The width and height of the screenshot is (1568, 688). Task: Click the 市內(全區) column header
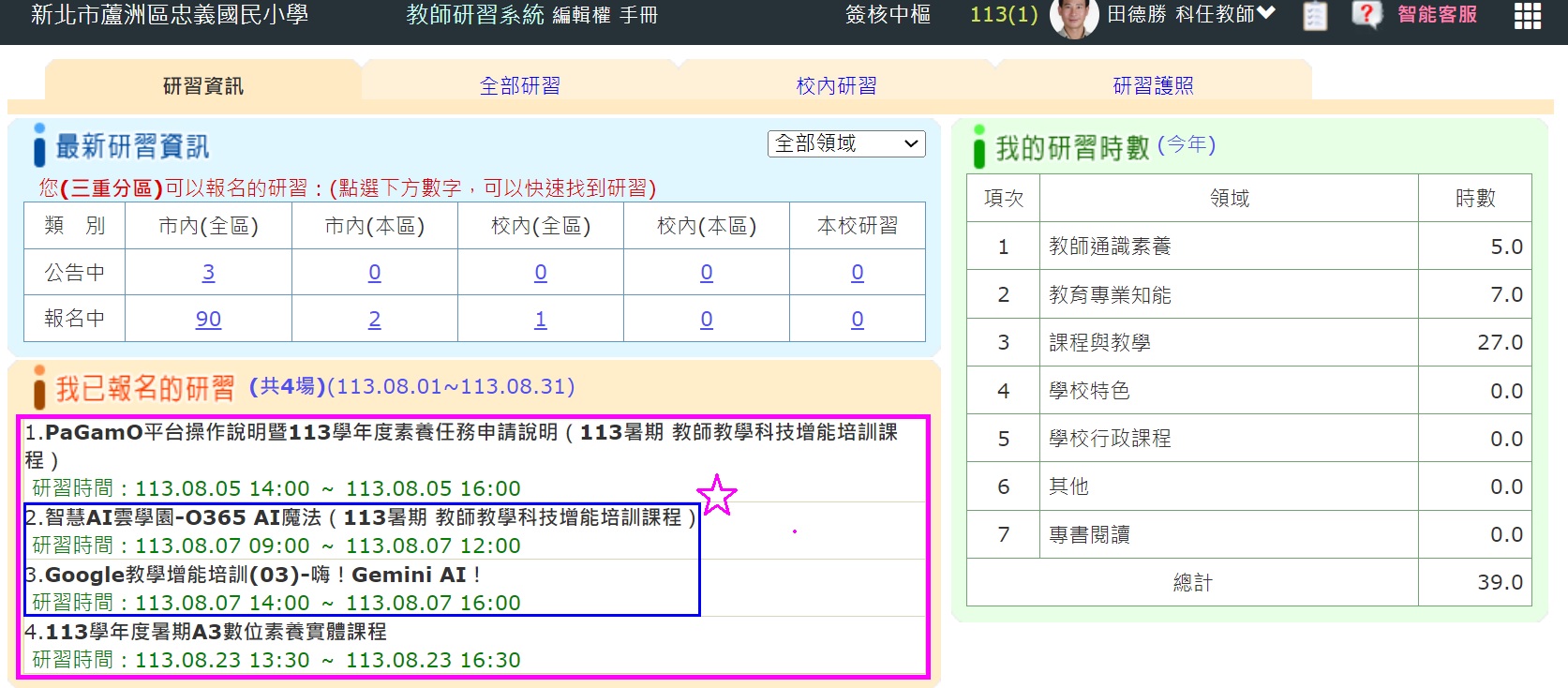click(208, 226)
